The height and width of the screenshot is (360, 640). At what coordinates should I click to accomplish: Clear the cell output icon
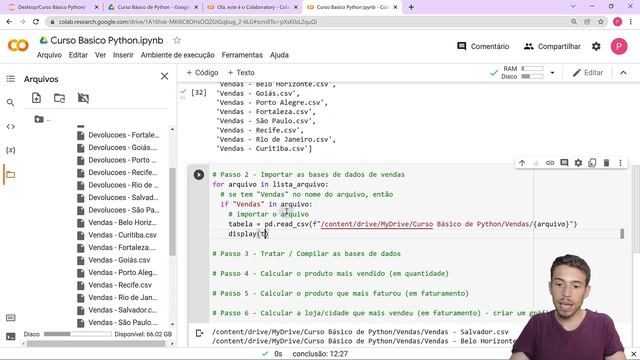pos(200,333)
